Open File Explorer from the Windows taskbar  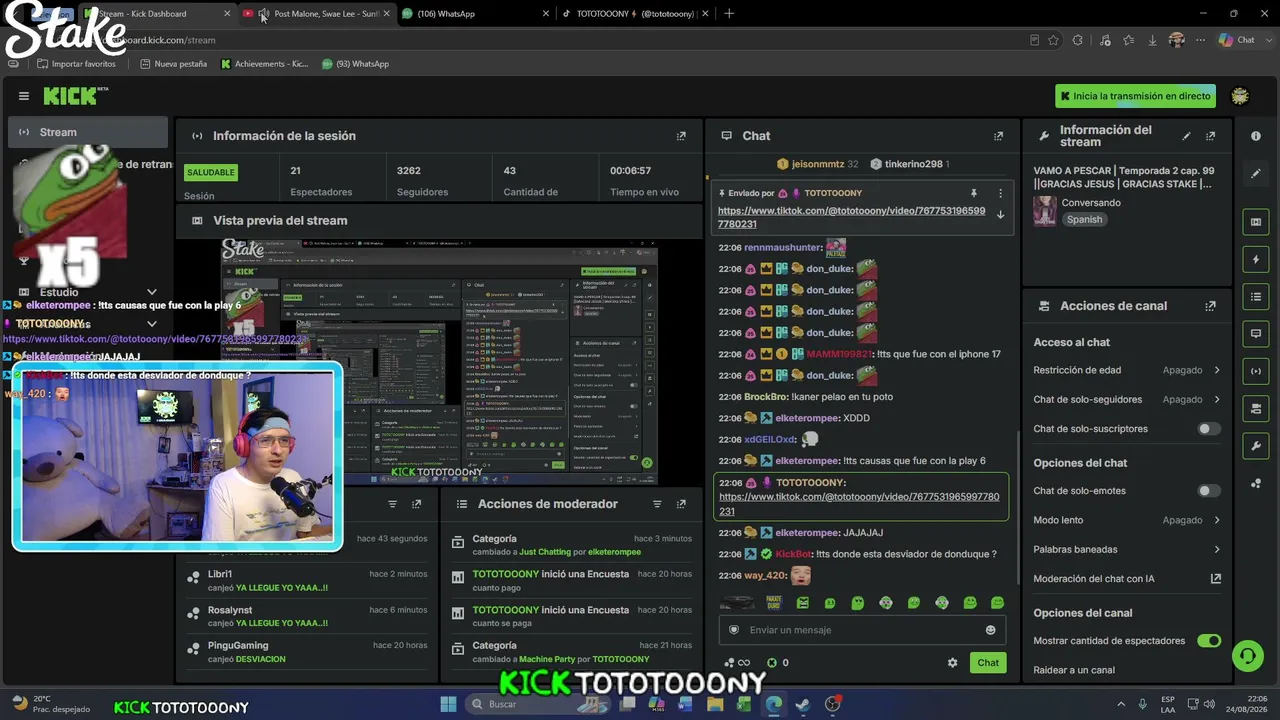pyautogui.click(x=715, y=704)
